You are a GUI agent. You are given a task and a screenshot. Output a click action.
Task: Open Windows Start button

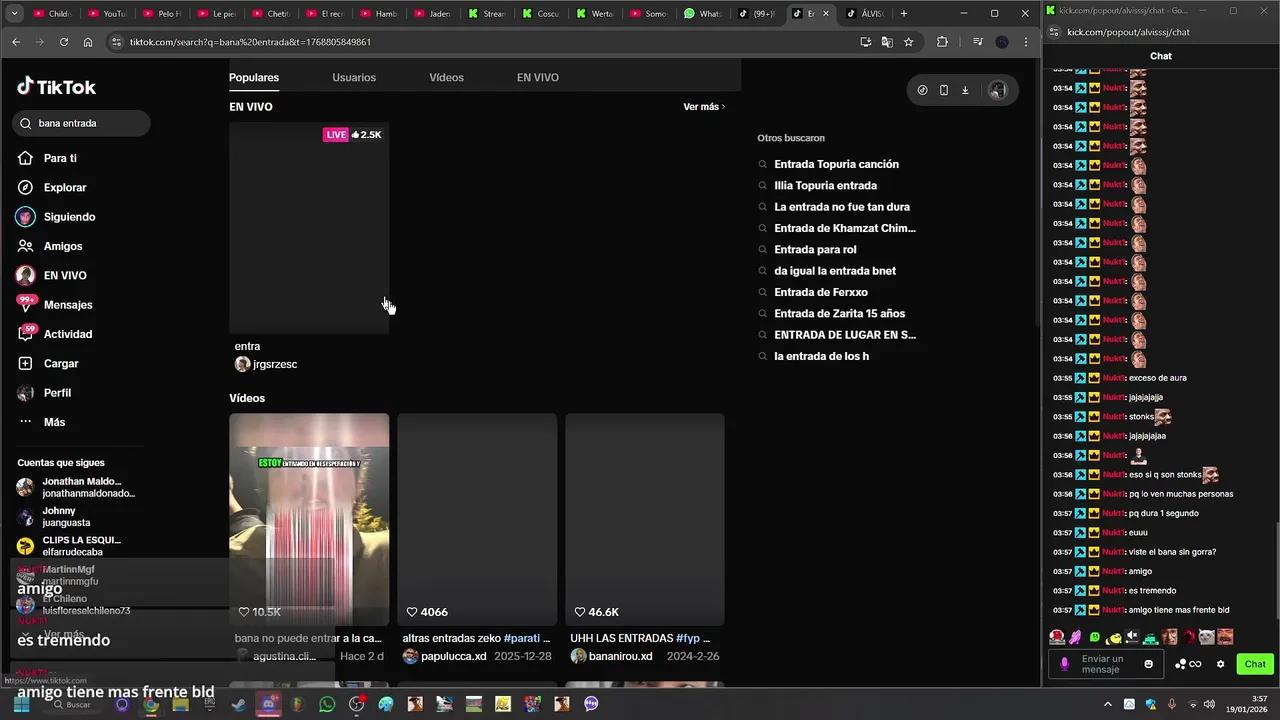[21, 704]
